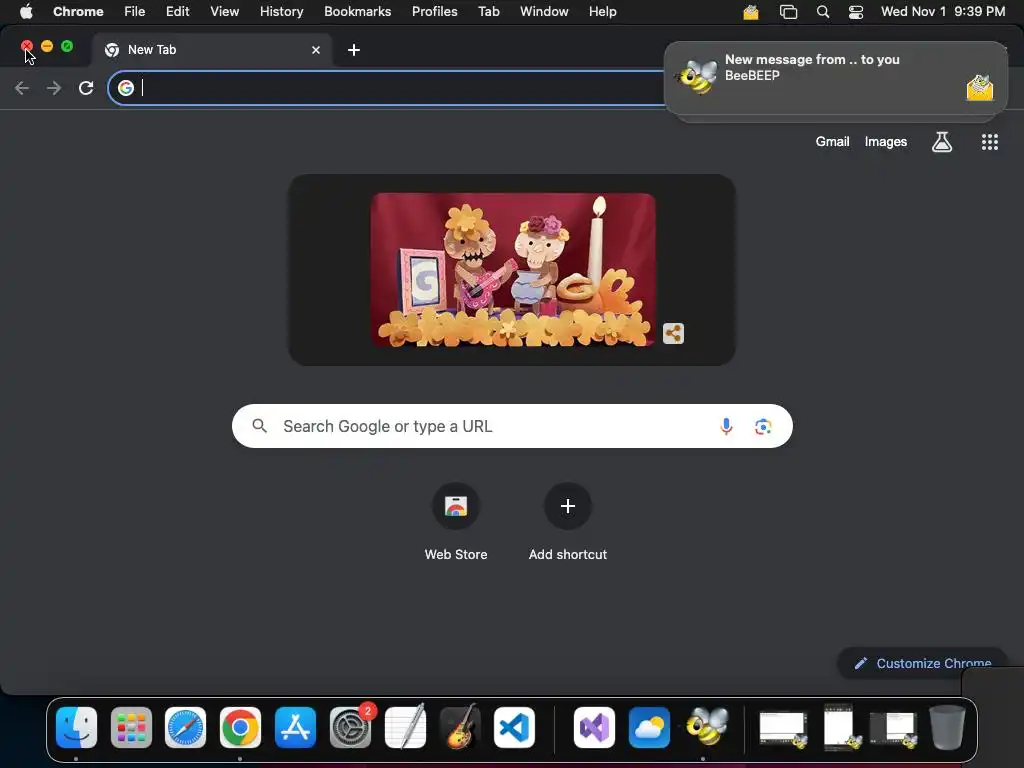Open the Profiles menu

coord(434,11)
